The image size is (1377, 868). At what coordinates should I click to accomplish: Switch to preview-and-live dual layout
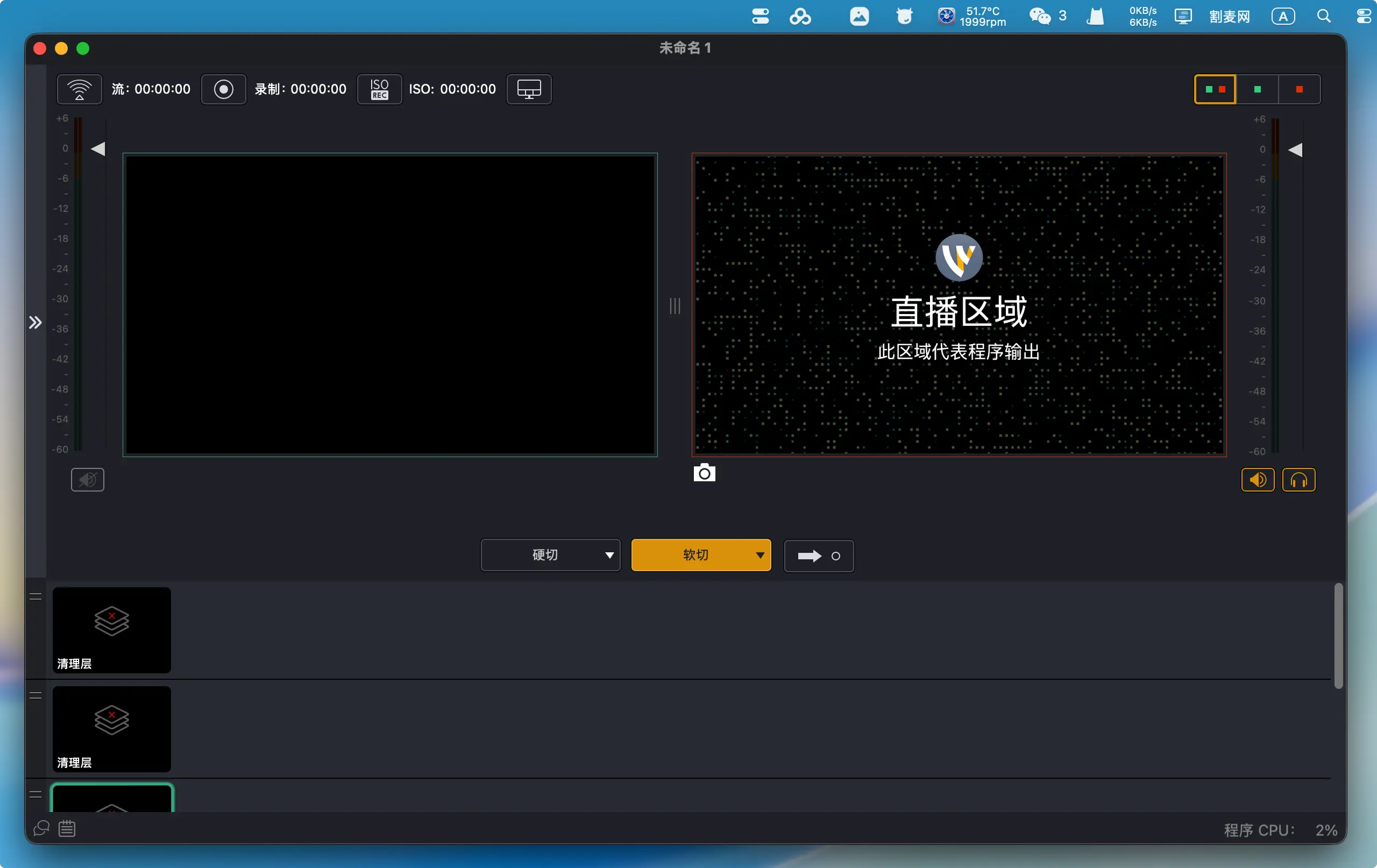point(1215,89)
